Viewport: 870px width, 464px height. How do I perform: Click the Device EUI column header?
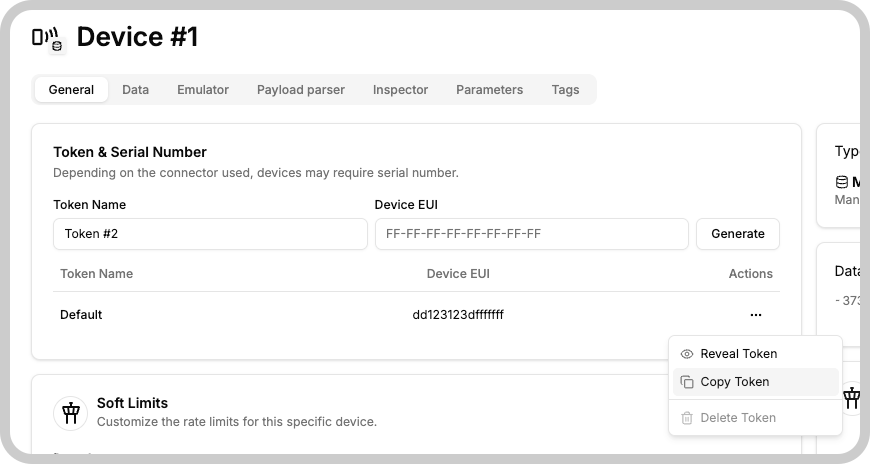coord(458,274)
